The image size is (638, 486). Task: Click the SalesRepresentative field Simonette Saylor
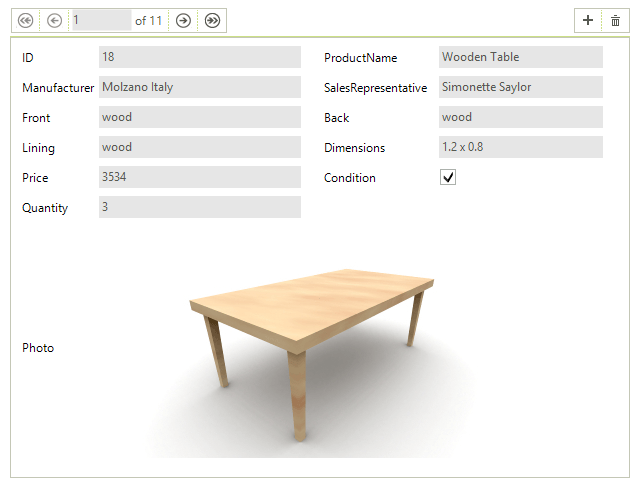point(520,87)
